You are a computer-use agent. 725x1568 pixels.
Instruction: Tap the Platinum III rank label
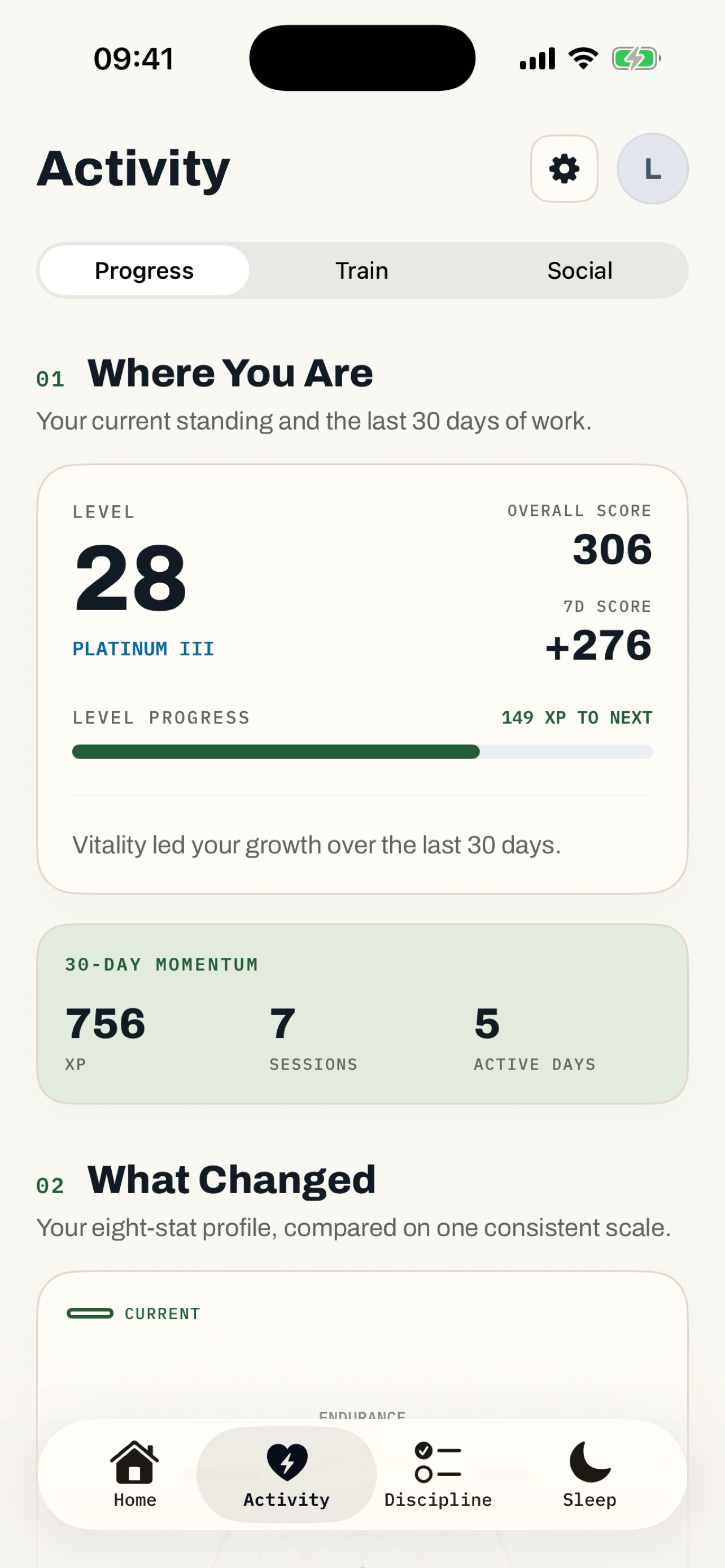[x=143, y=649]
